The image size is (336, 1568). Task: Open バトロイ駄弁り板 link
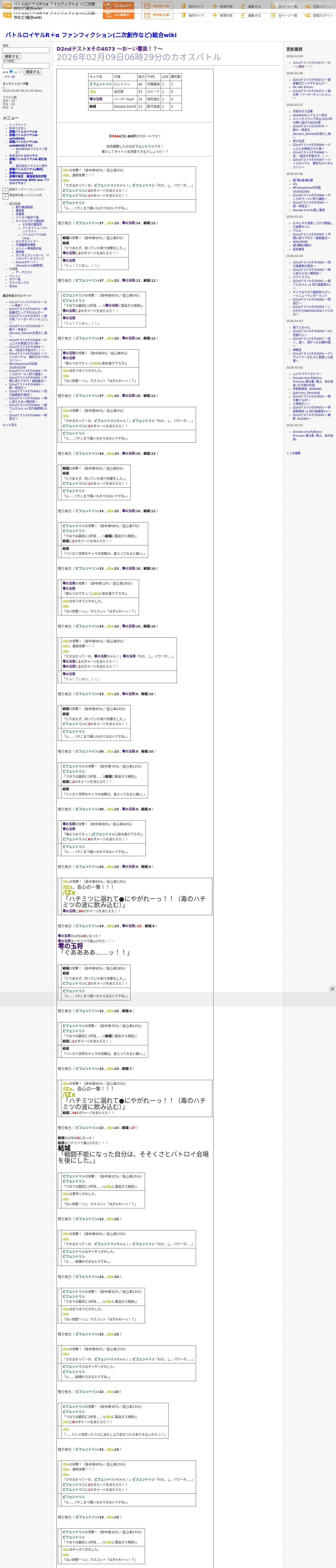point(27,217)
